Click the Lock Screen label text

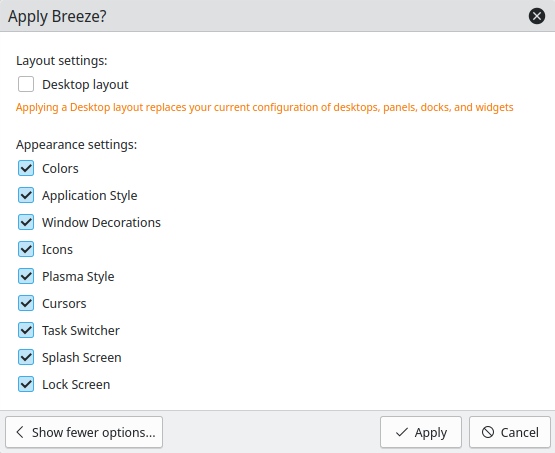pyautogui.click(x=76, y=384)
